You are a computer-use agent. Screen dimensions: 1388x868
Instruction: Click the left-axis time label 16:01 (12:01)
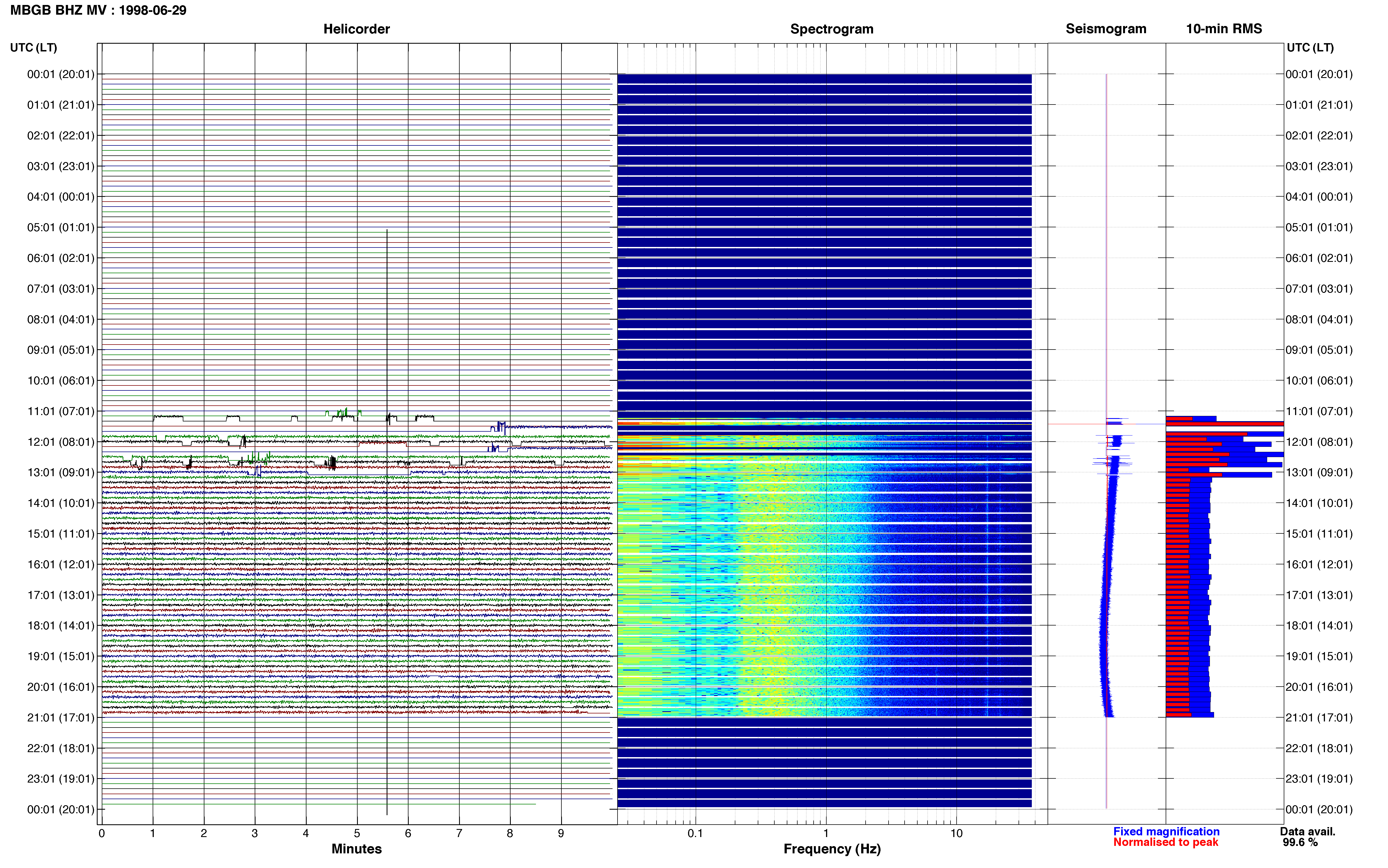pos(61,564)
